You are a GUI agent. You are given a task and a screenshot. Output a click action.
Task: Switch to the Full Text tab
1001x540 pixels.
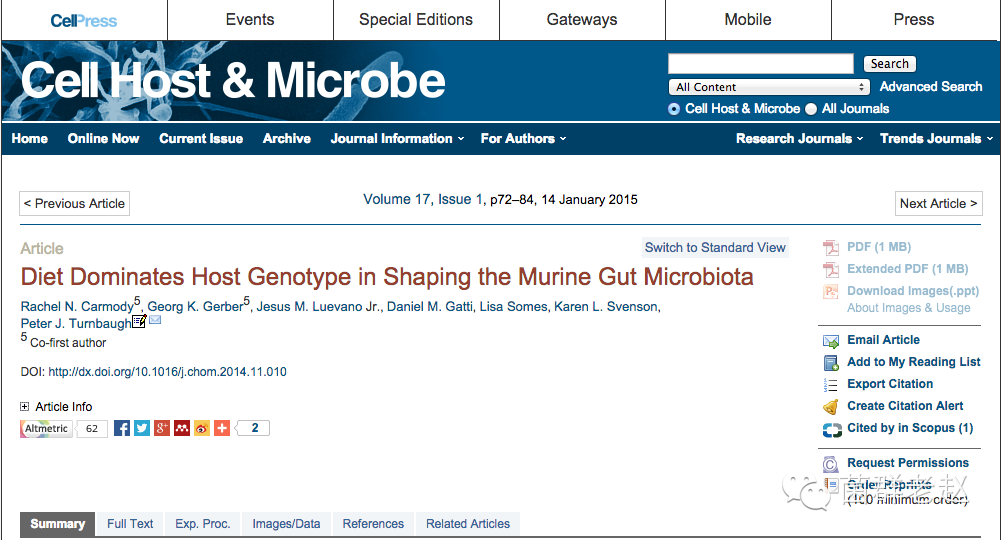[x=130, y=524]
